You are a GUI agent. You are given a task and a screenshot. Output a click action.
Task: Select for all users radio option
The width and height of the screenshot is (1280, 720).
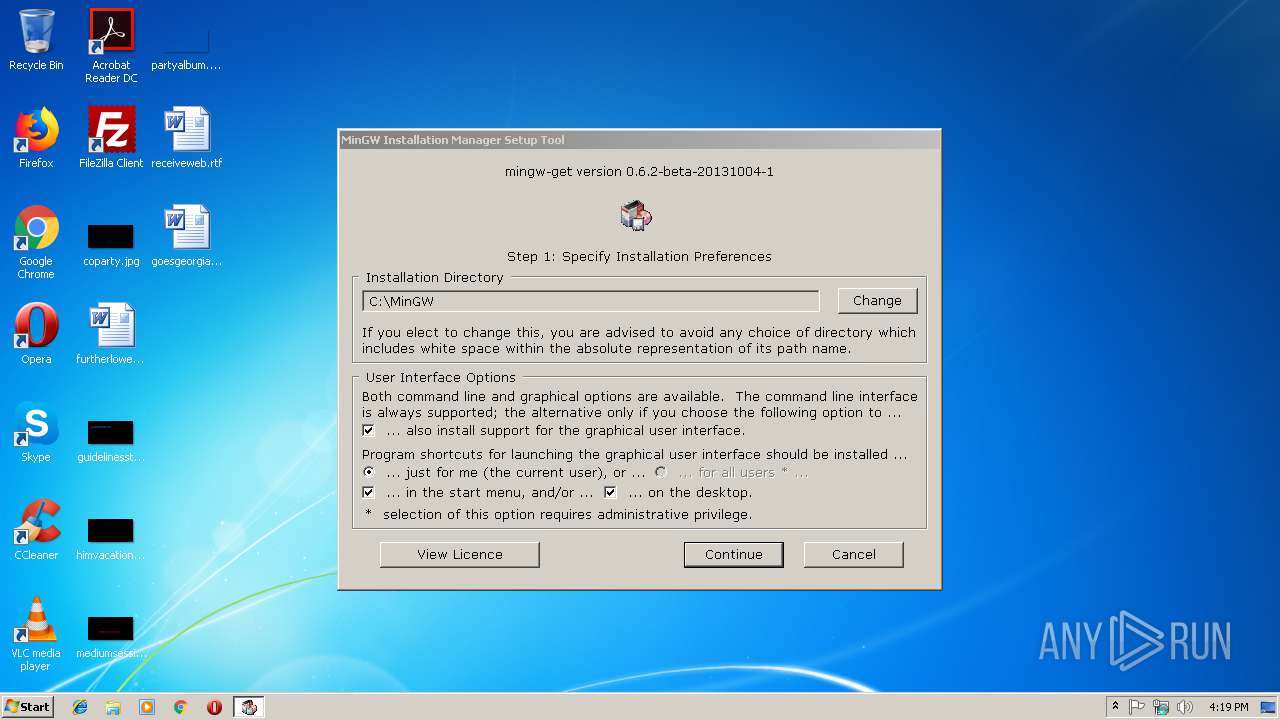coord(660,472)
